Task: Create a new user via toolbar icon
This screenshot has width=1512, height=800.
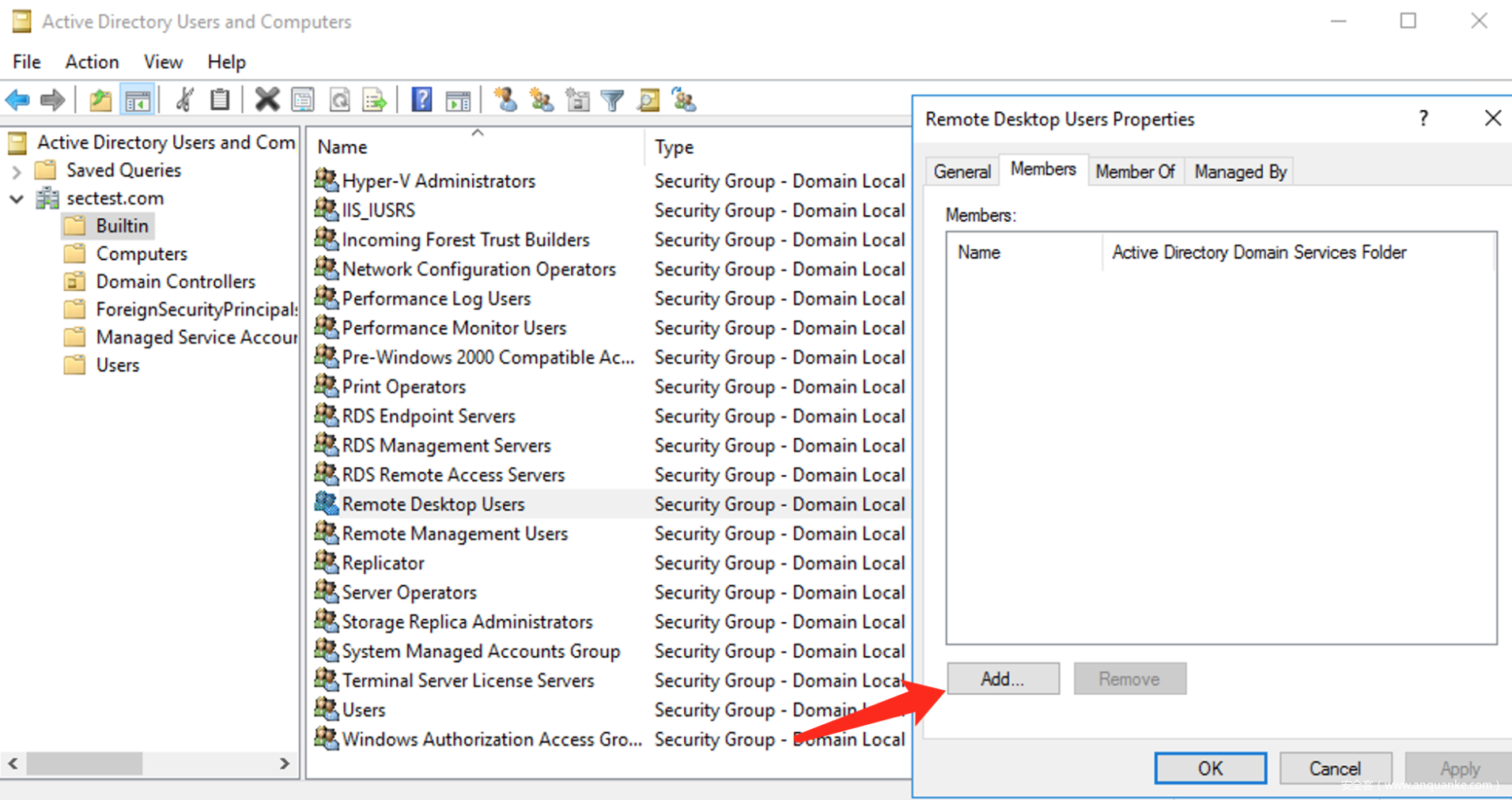Action: click(505, 100)
